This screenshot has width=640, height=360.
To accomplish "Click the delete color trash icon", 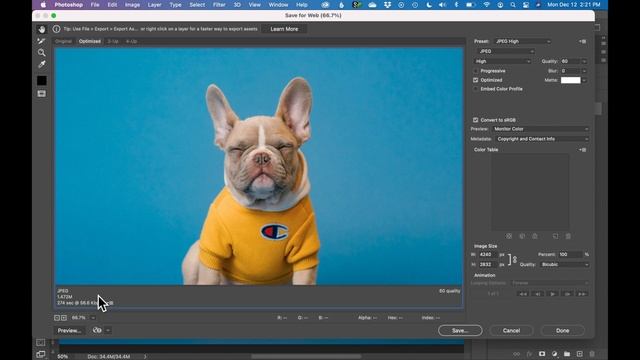I will (x=568, y=236).
